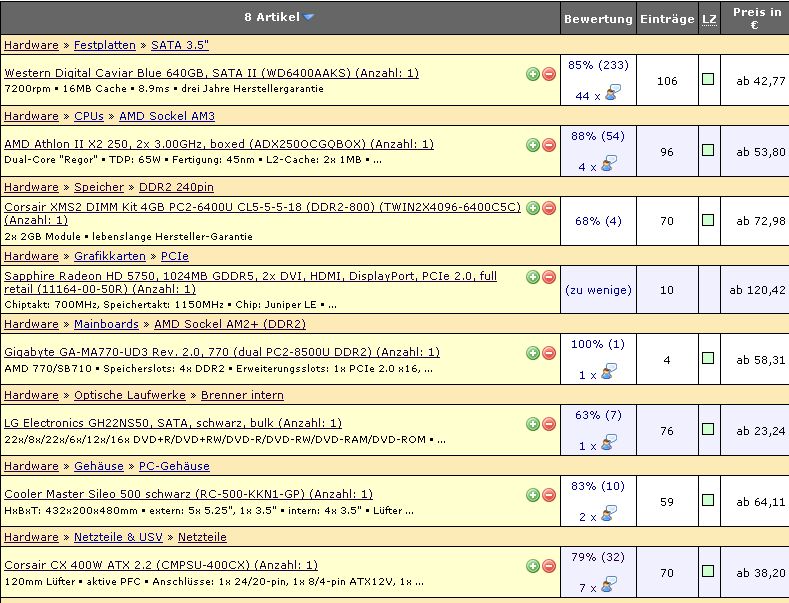Open Brenner intern subcategory
Image resolution: width=789 pixels, height=603 pixels.
[x=242, y=395]
